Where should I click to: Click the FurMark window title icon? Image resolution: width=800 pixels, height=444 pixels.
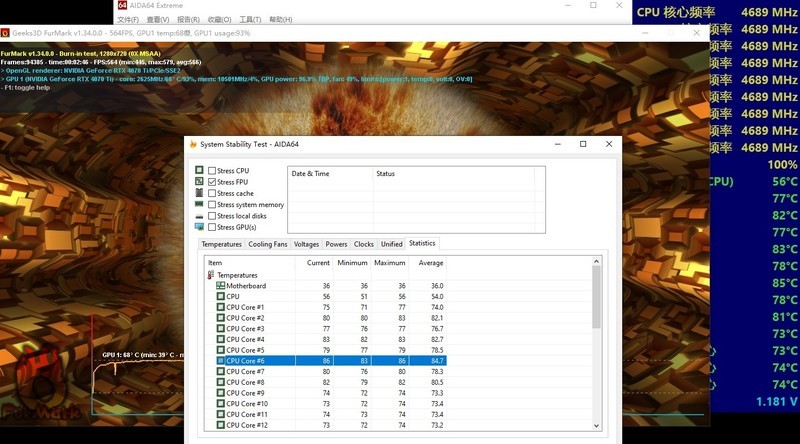[5, 32]
